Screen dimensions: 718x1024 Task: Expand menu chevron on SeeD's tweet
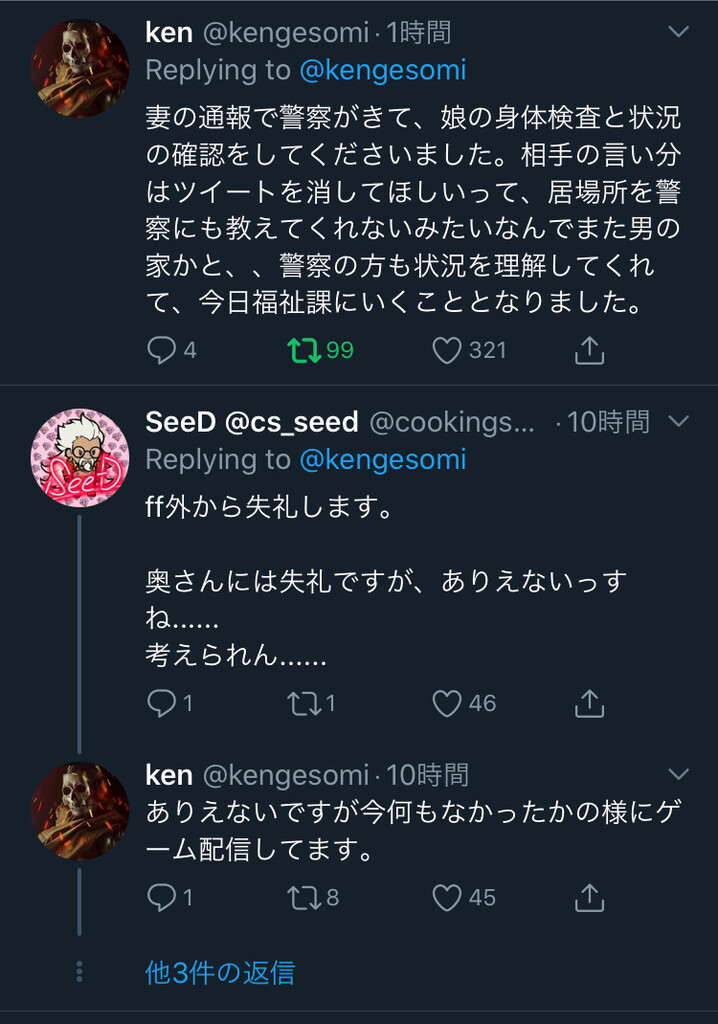click(679, 421)
